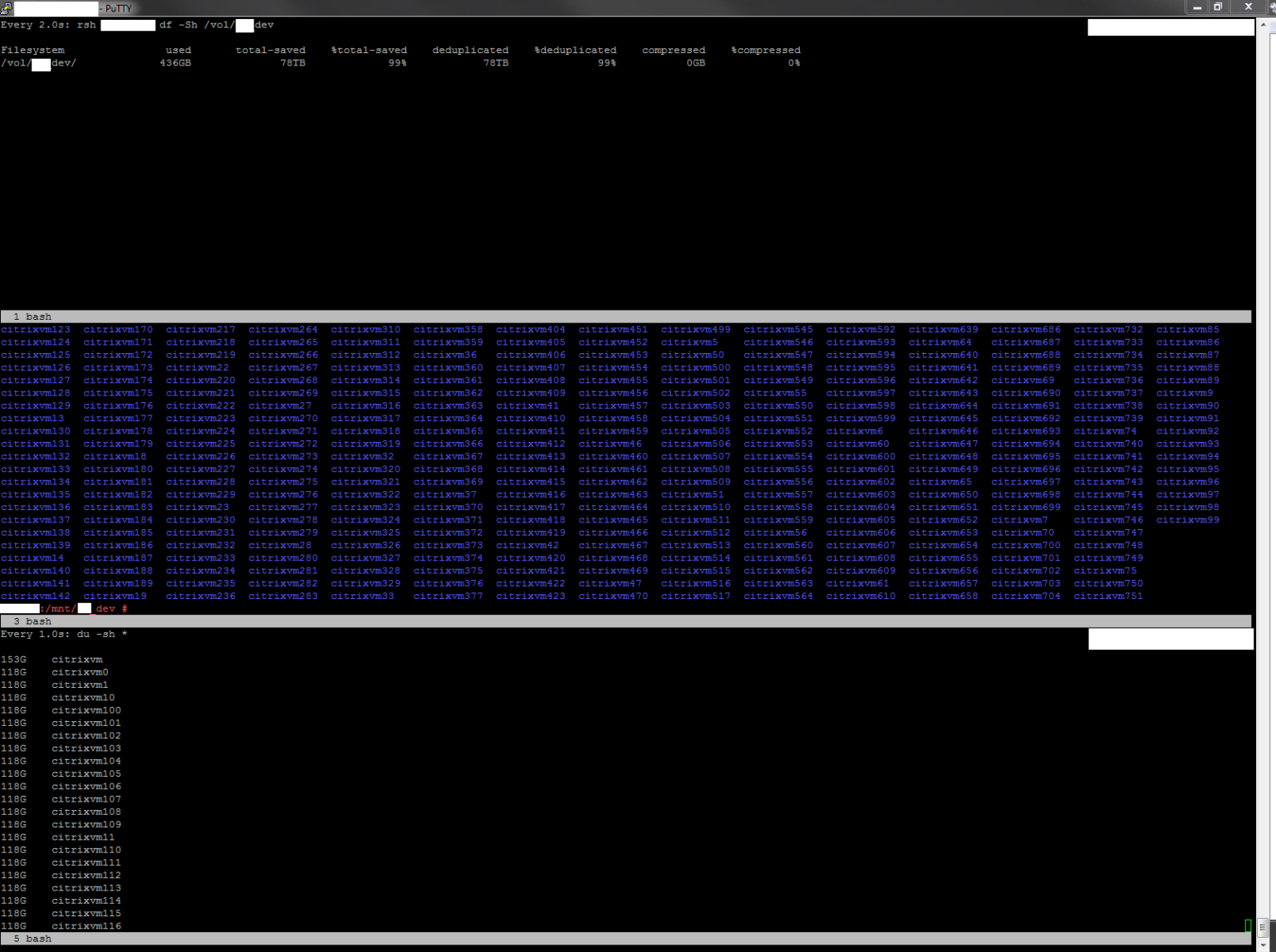Click the redacted hostname field in title bar

[54, 7]
